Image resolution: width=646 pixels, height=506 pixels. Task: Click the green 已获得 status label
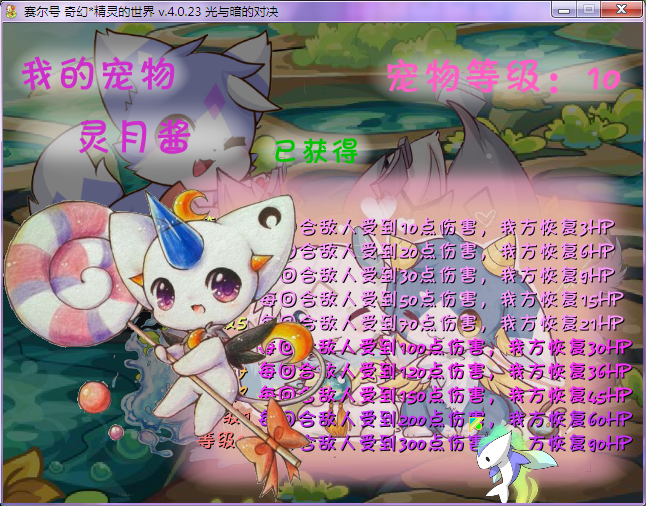[x=316, y=151]
